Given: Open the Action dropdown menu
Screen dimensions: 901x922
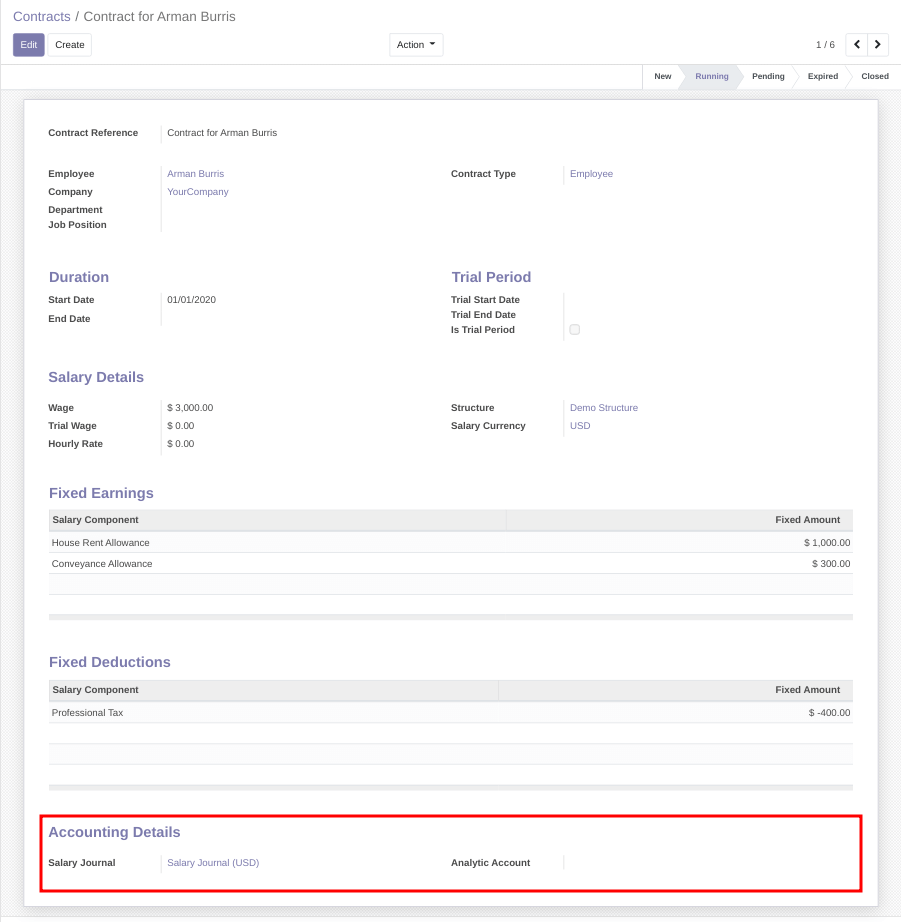Looking at the screenshot, I should 415,44.
